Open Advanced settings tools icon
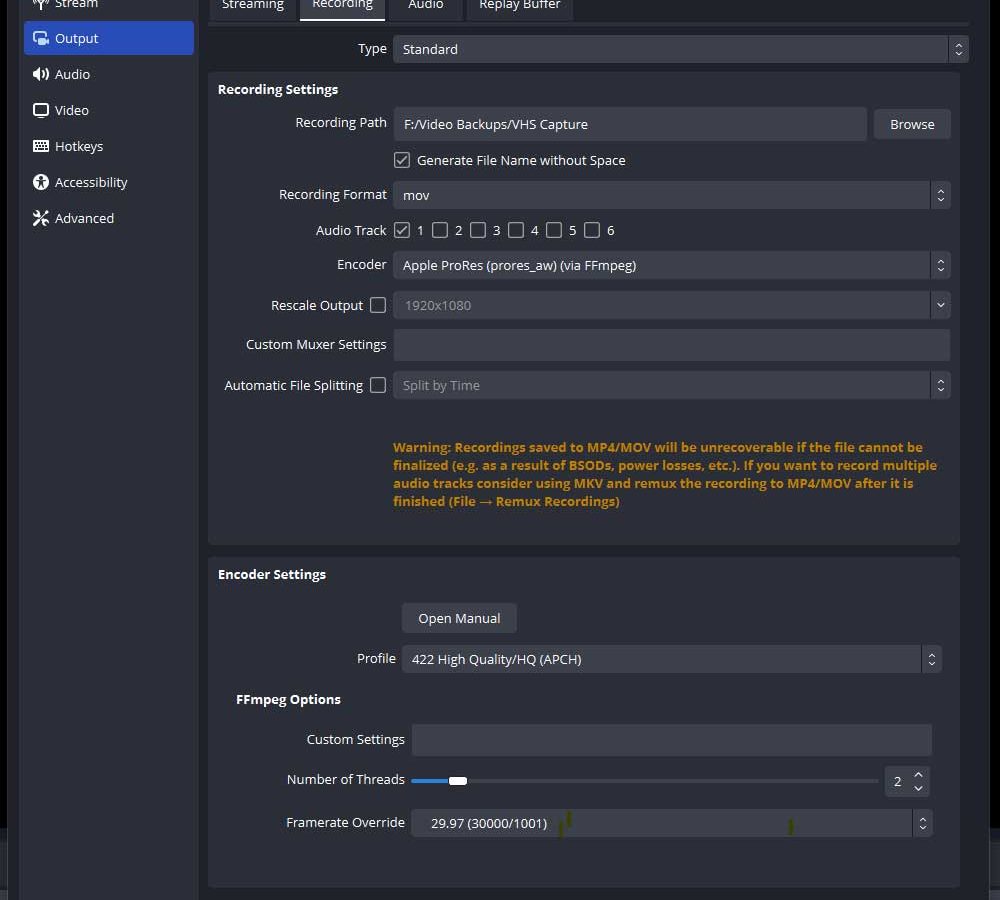 point(41,218)
